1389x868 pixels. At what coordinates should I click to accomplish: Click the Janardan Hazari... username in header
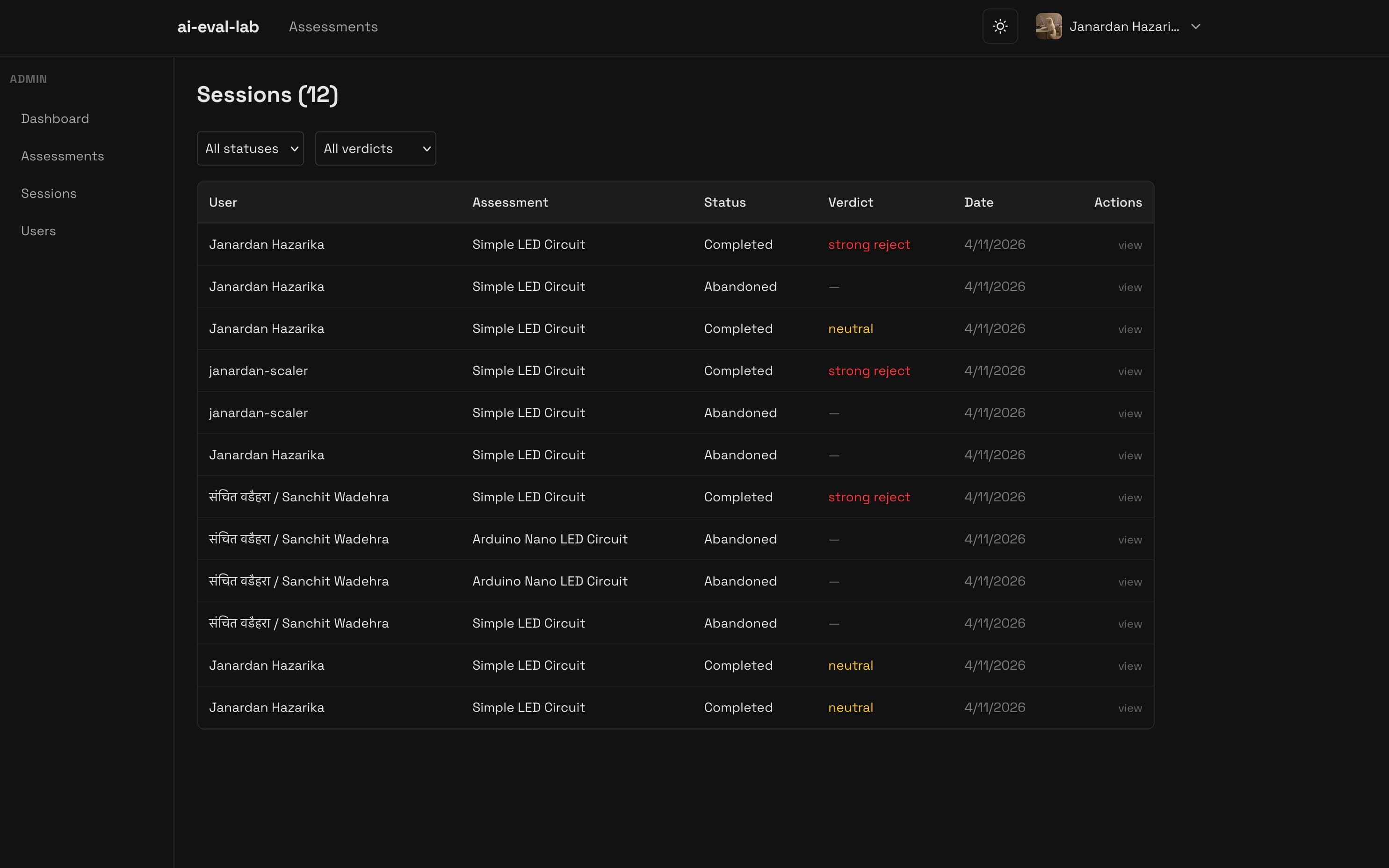[x=1124, y=27]
